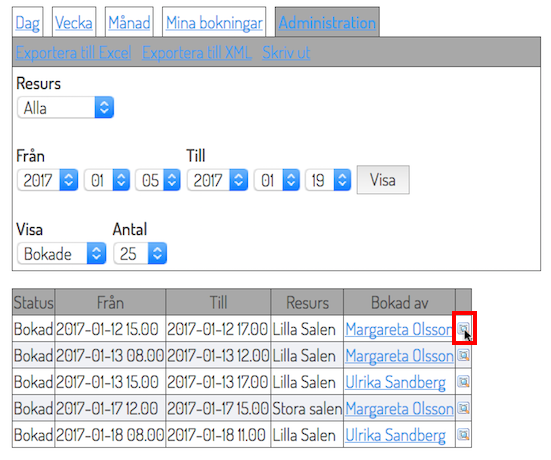The image size is (551, 460).
Task: Click the Visa button
Action: [x=383, y=180]
